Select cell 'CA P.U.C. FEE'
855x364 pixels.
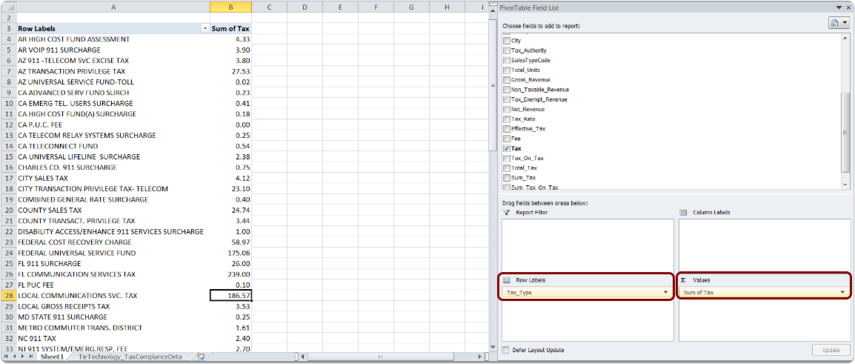point(113,125)
